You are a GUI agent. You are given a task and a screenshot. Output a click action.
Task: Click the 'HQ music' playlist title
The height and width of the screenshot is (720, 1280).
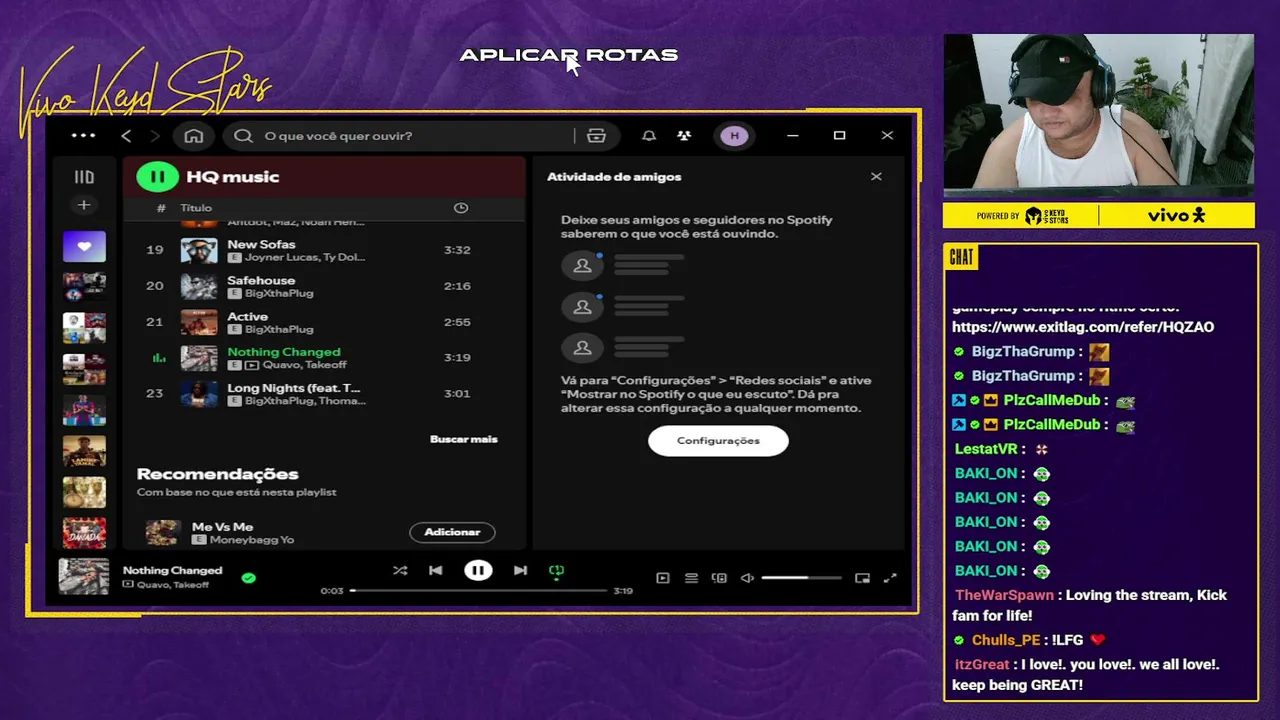tap(232, 177)
